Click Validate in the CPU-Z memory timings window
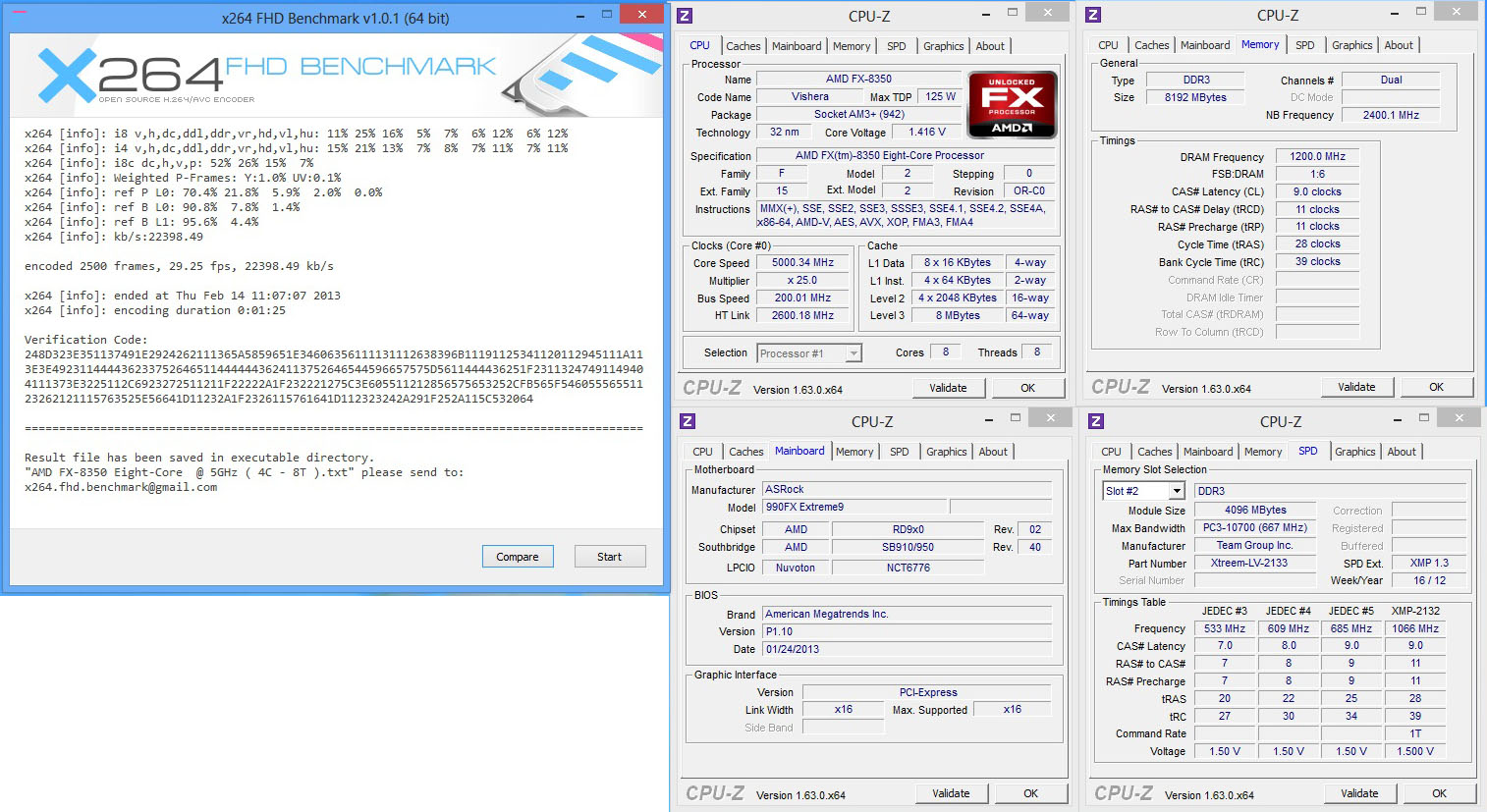This screenshot has width=1487, height=812. pos(1356,387)
